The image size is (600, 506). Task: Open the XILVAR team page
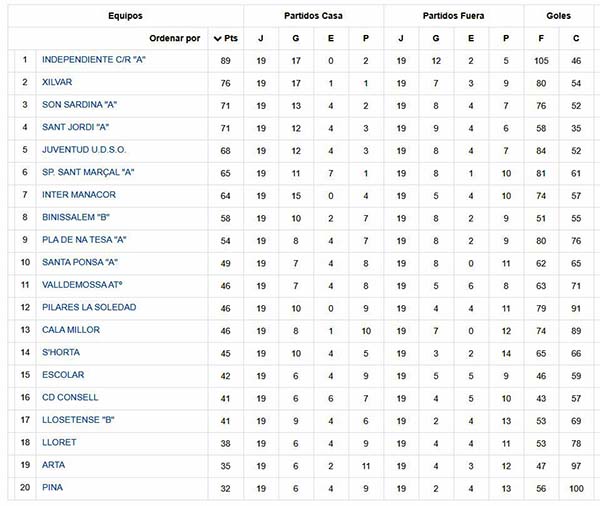[57, 82]
